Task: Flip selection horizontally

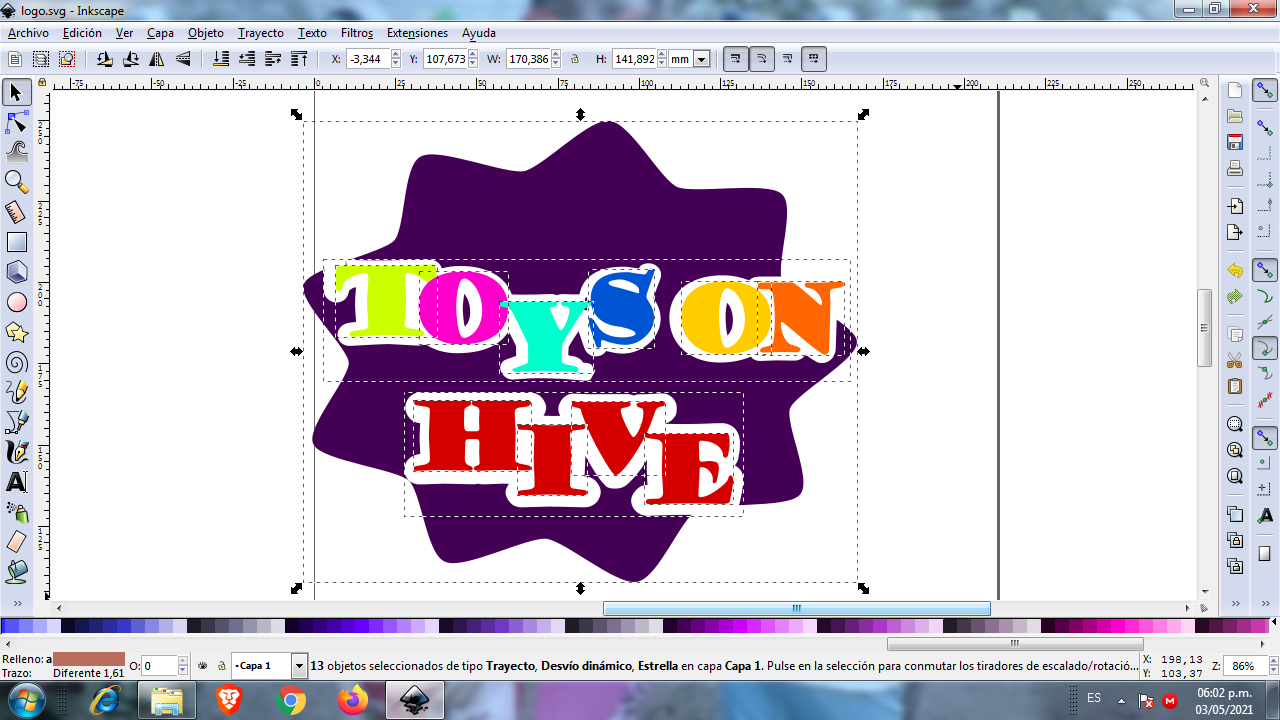Action: pyautogui.click(x=157, y=59)
